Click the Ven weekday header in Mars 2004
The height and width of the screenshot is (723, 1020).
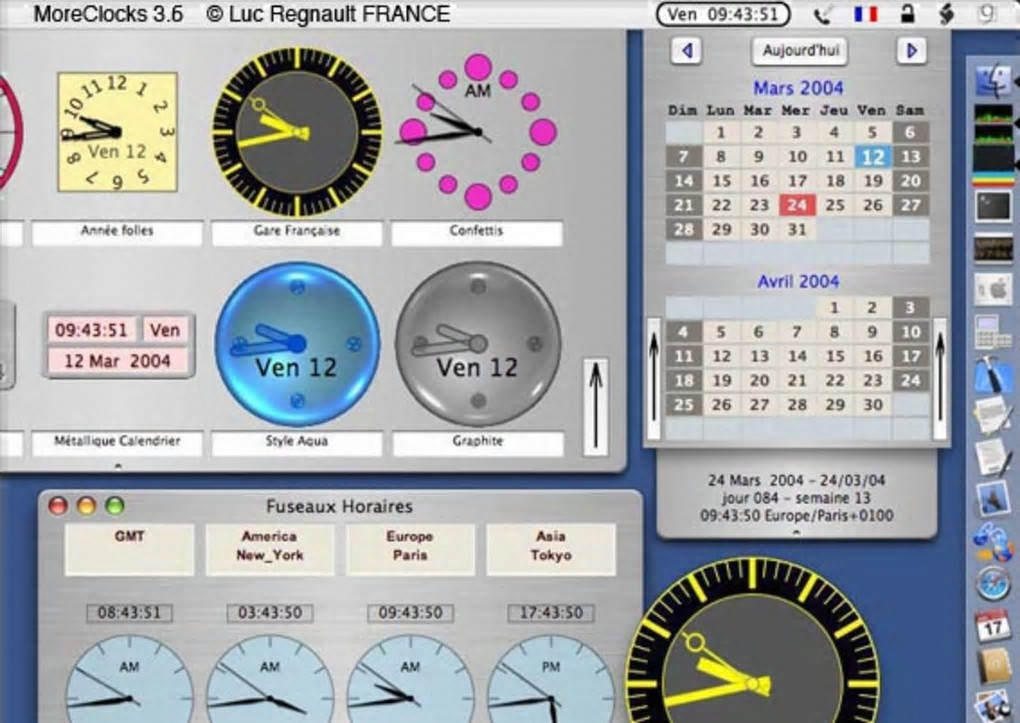tap(871, 111)
